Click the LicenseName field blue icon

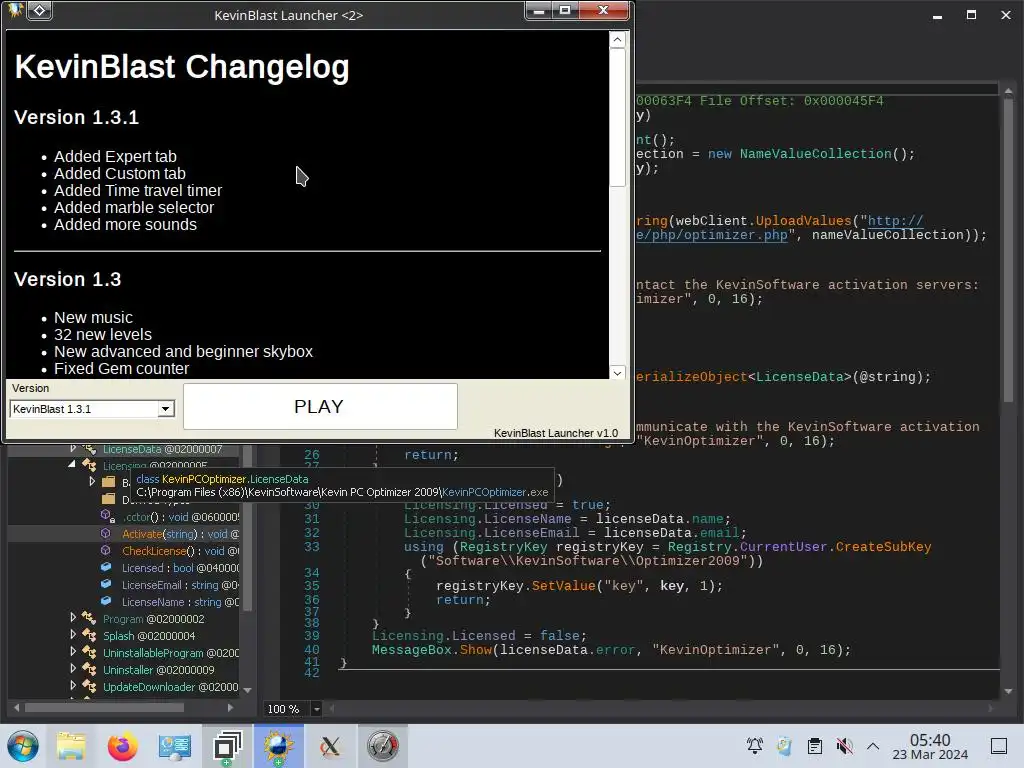(106, 601)
